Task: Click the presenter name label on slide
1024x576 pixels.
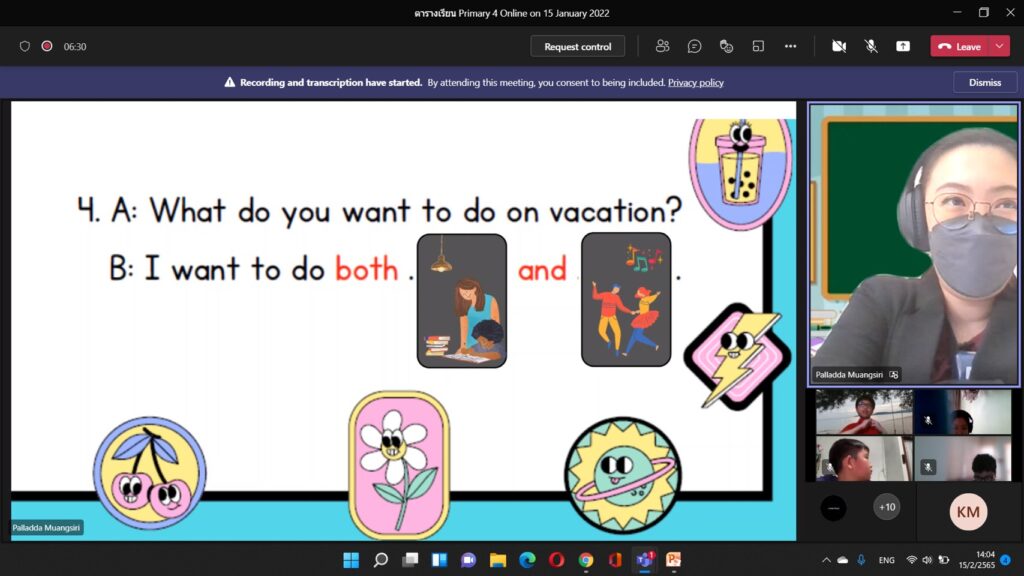Action: [x=46, y=528]
